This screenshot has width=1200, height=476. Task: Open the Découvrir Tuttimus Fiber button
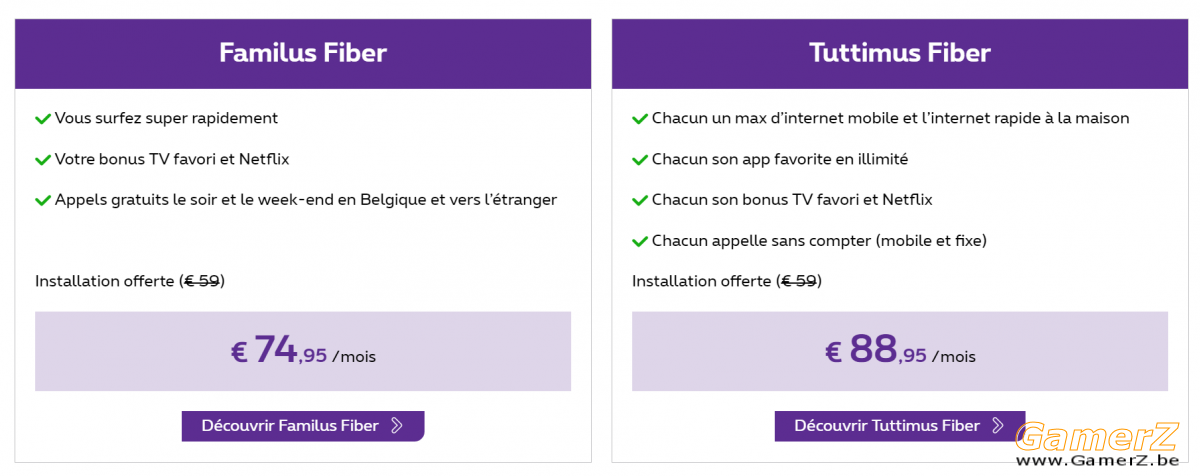coord(900,426)
